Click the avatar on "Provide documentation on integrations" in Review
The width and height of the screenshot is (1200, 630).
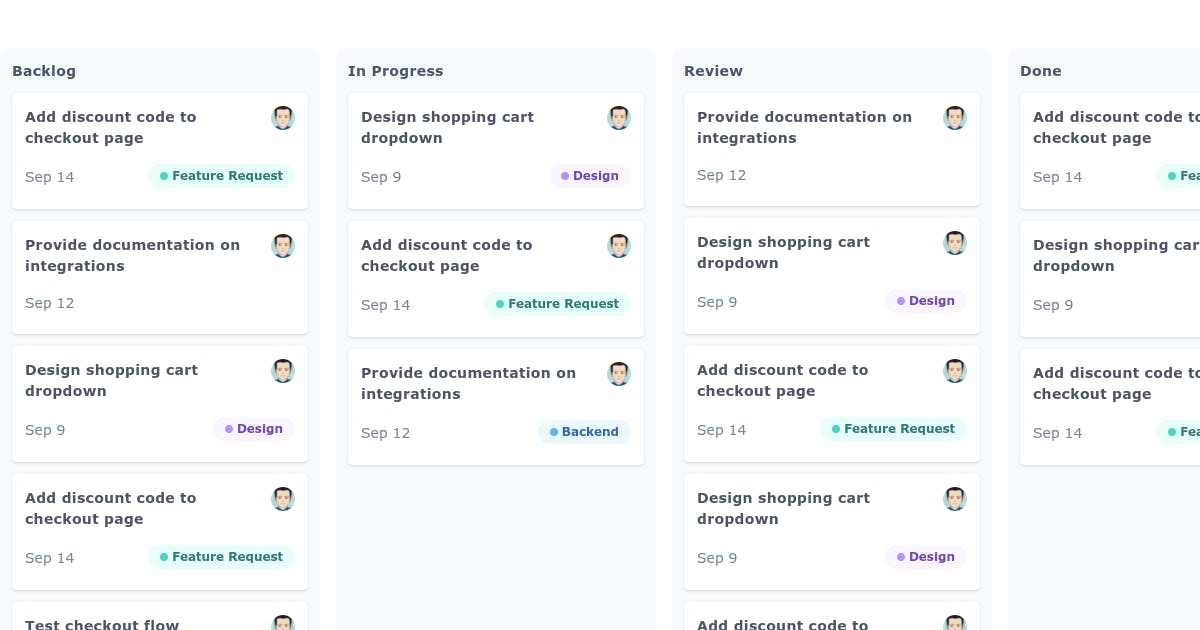click(x=955, y=117)
